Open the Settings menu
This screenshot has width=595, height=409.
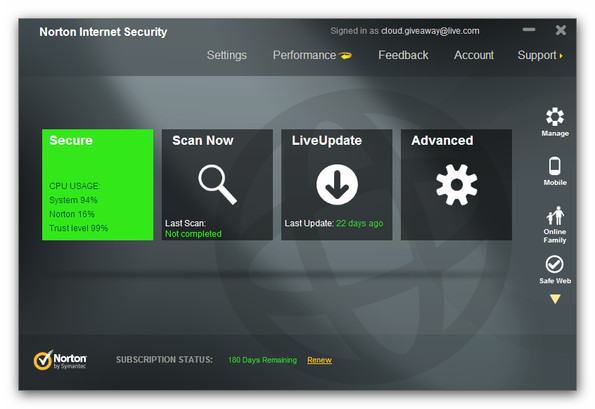tap(227, 55)
